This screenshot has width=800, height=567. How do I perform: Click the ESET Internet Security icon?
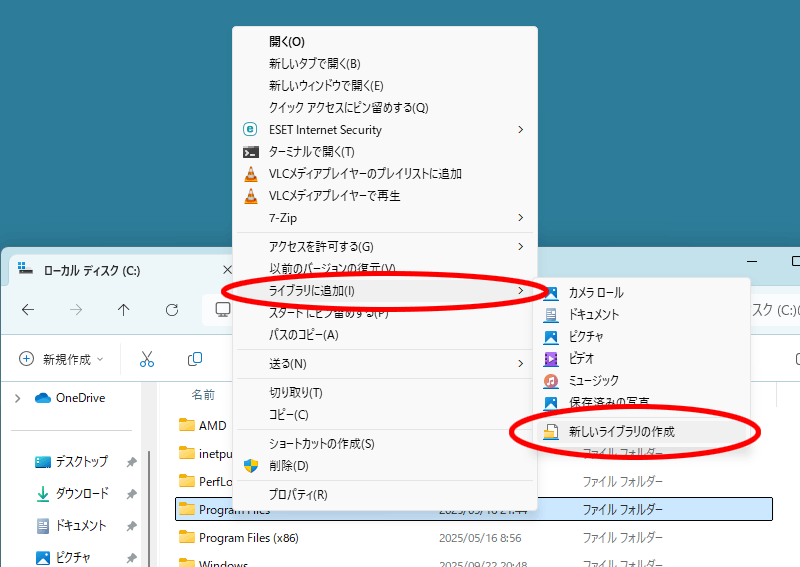(x=251, y=130)
